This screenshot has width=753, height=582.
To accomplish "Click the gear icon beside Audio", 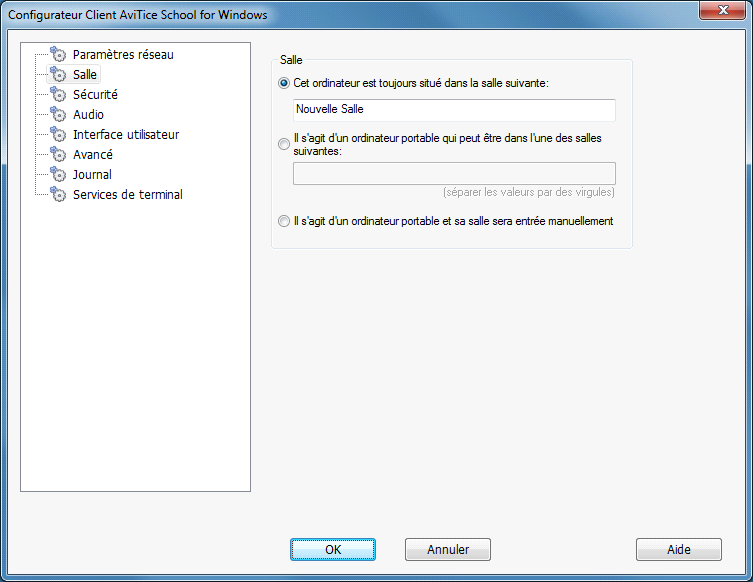I will click(x=58, y=115).
